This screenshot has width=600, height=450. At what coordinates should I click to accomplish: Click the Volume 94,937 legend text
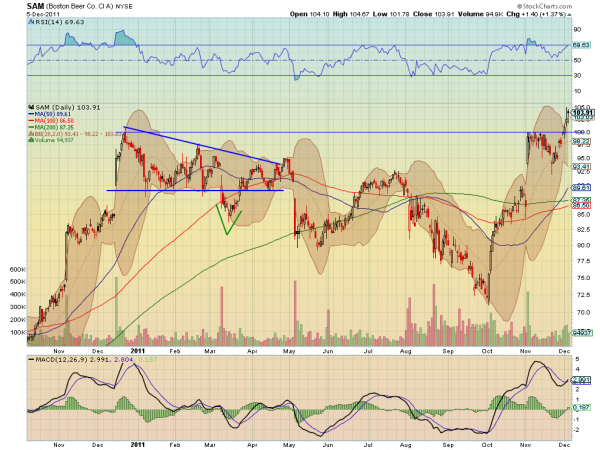pos(54,140)
